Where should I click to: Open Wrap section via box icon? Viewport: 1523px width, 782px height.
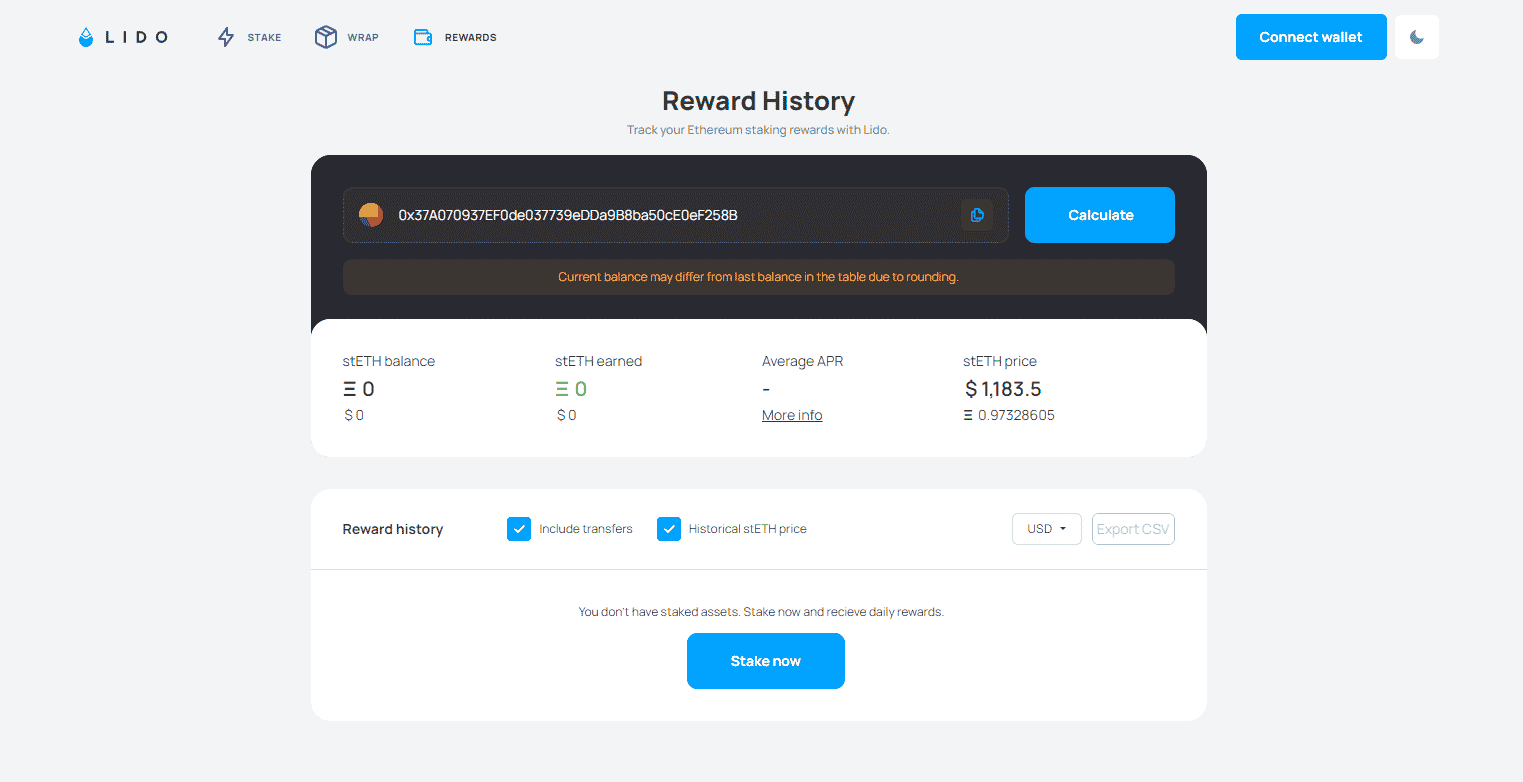[x=325, y=36]
